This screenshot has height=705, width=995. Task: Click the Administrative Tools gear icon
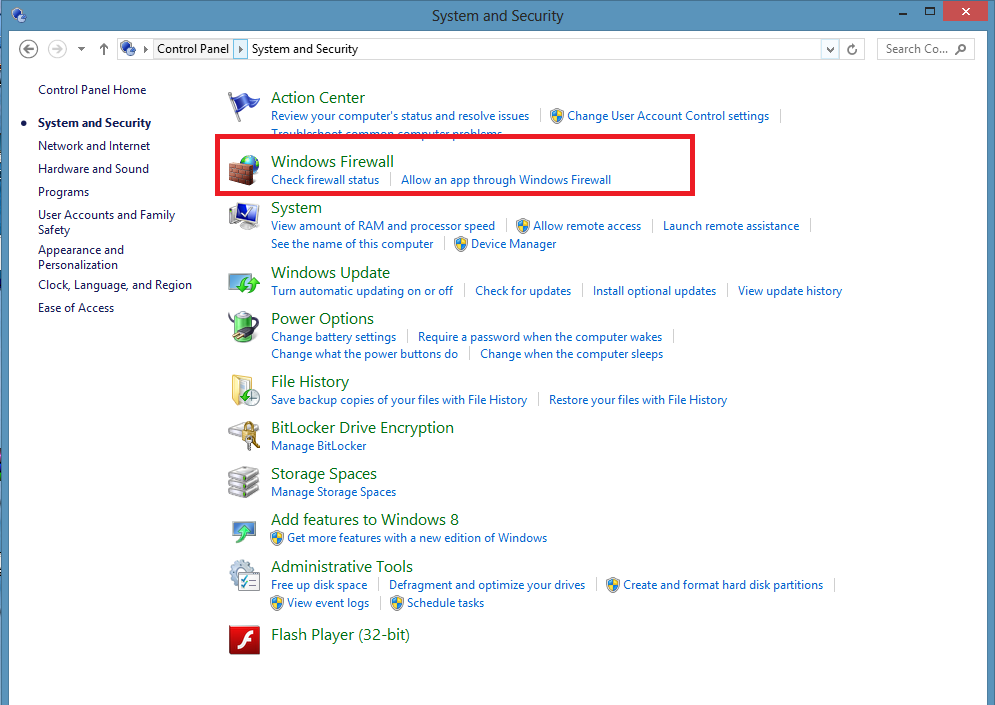(x=244, y=575)
